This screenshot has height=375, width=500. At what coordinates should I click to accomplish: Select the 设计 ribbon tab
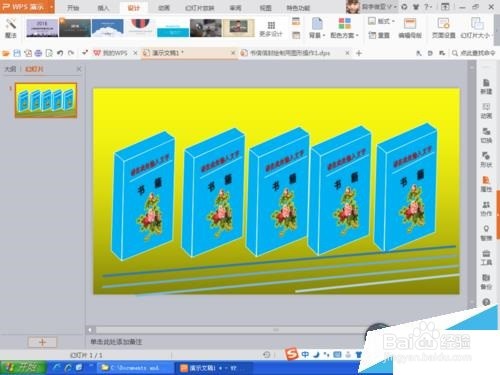(133, 8)
